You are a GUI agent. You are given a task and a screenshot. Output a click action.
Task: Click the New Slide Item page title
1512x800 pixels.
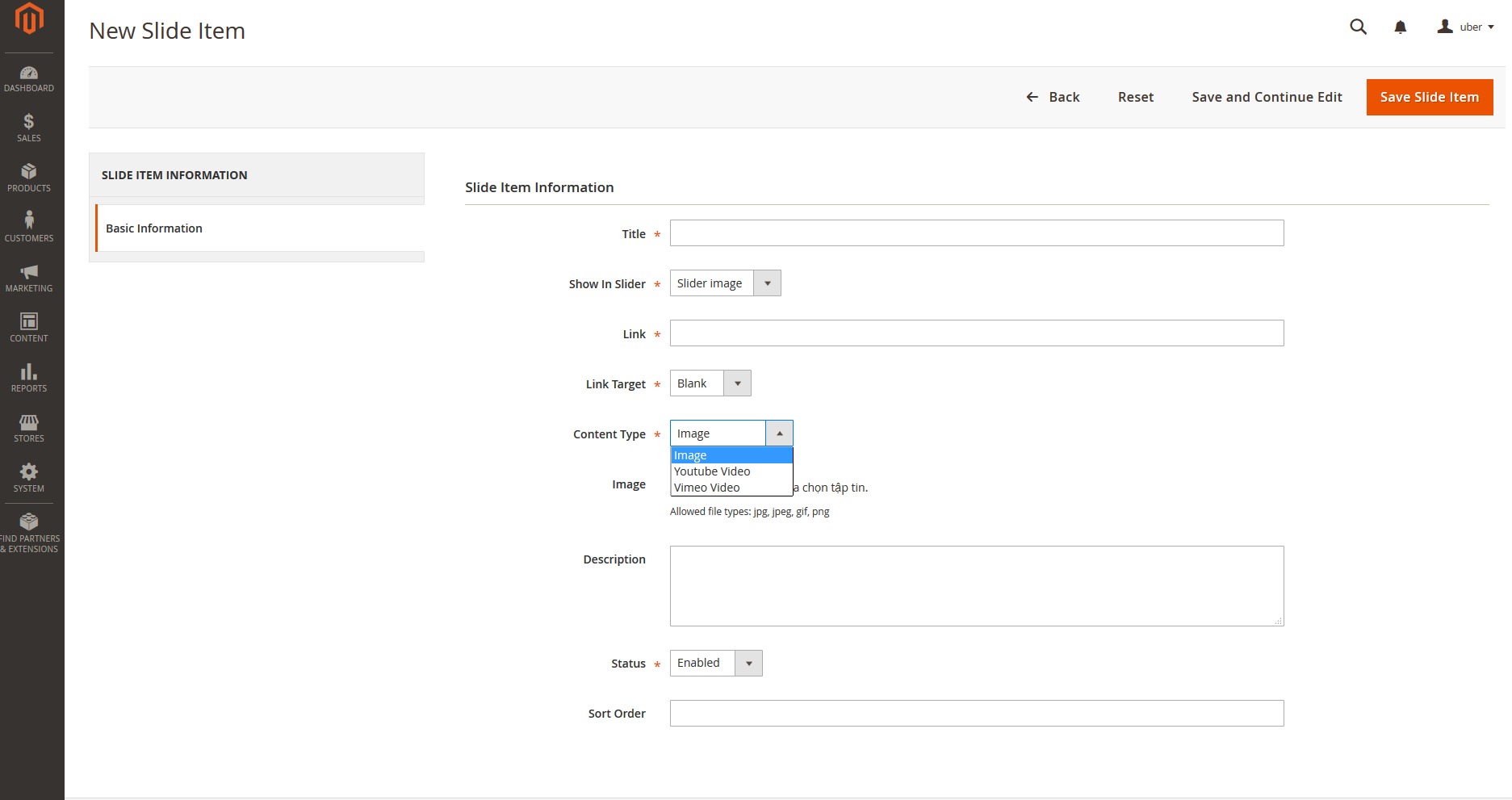coord(167,31)
